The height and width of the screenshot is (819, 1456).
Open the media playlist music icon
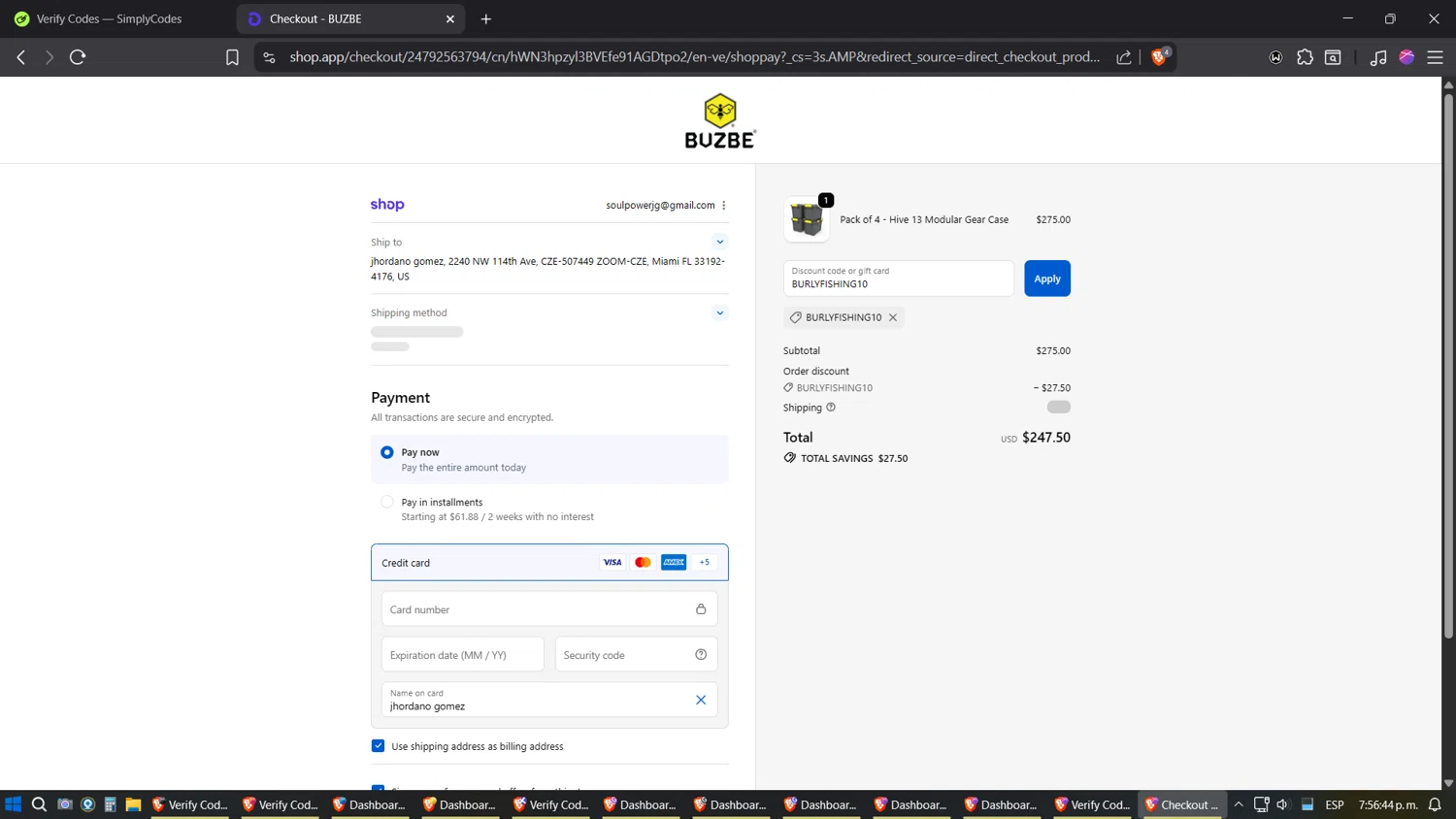click(1377, 57)
